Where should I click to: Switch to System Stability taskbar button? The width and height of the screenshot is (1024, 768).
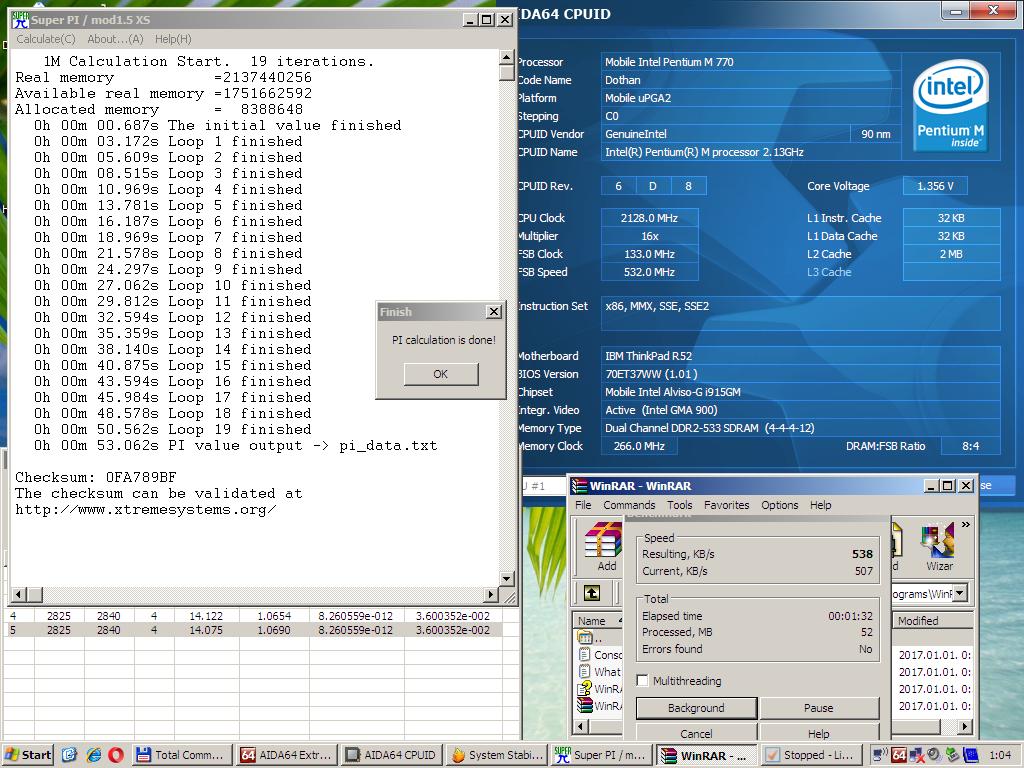pos(498,755)
